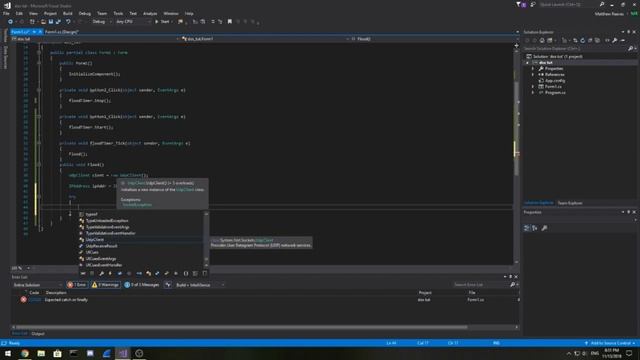The width and height of the screenshot is (640, 360).
Task: Click the Windows Start button
Action: [8, 353]
